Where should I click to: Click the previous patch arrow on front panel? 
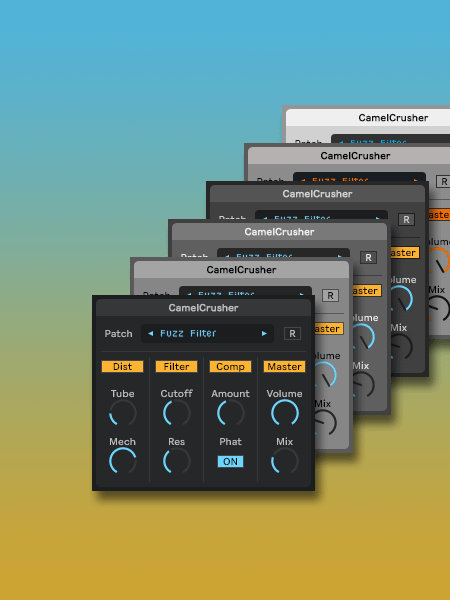(x=150, y=334)
